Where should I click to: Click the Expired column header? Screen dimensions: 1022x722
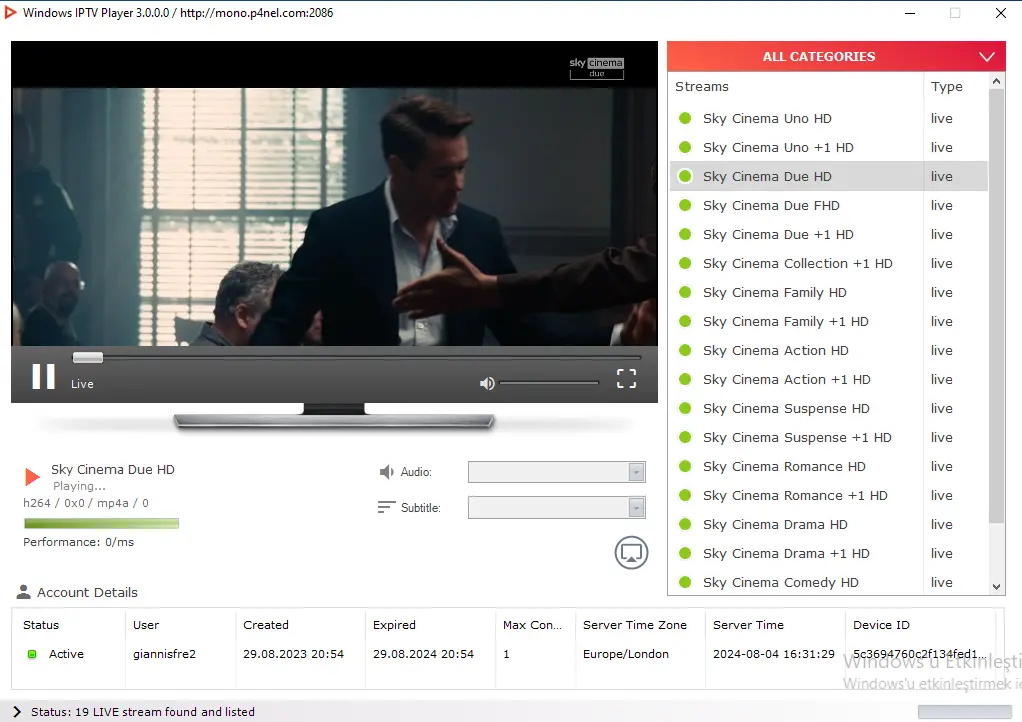(394, 625)
